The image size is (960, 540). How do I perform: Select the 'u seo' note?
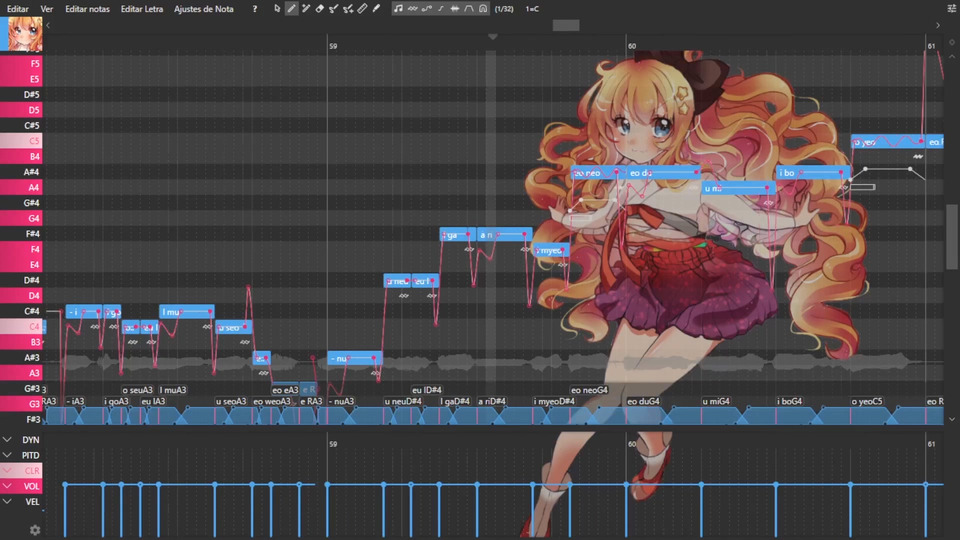click(x=233, y=327)
